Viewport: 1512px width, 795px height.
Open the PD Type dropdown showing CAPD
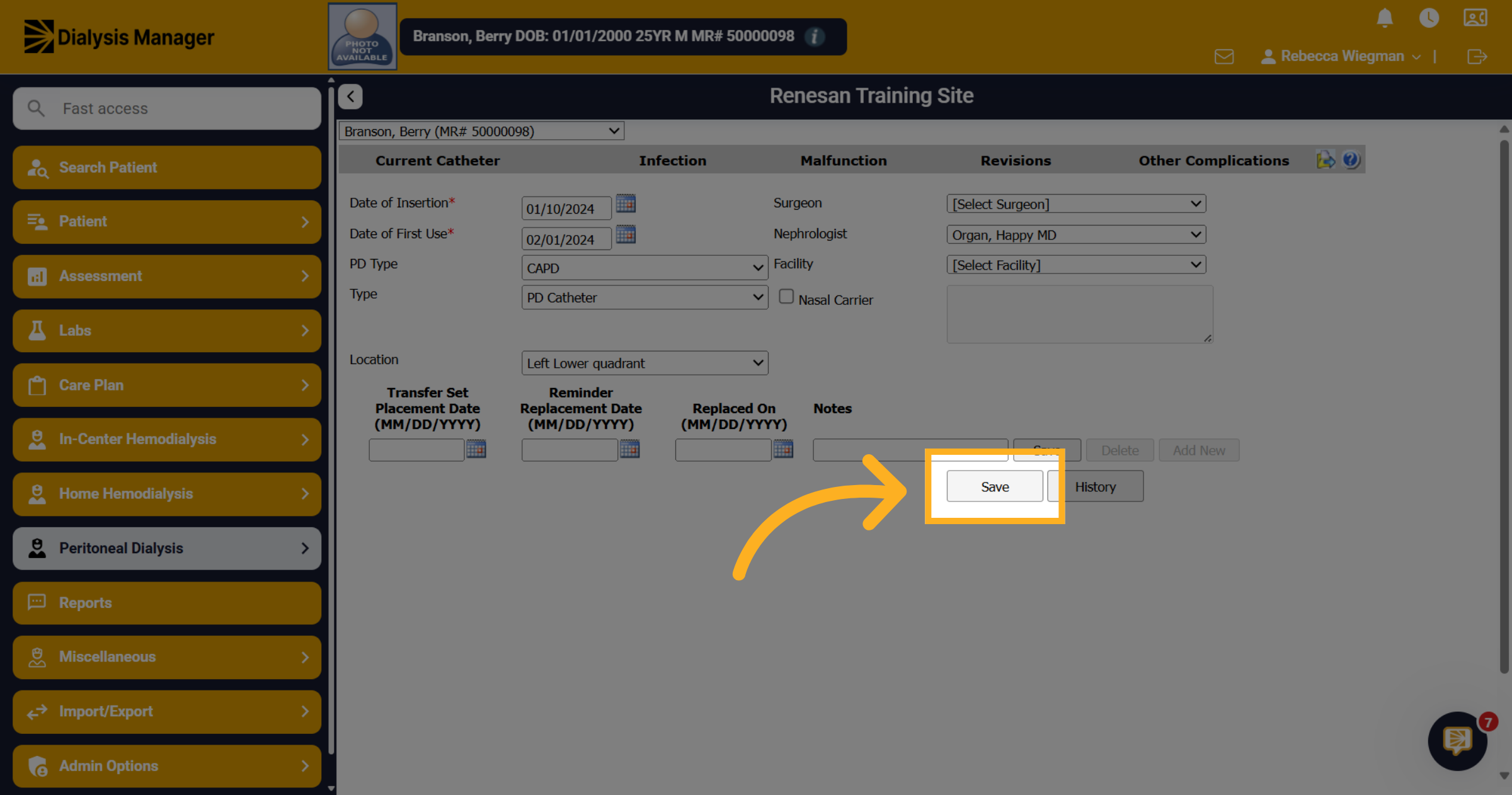(x=644, y=268)
